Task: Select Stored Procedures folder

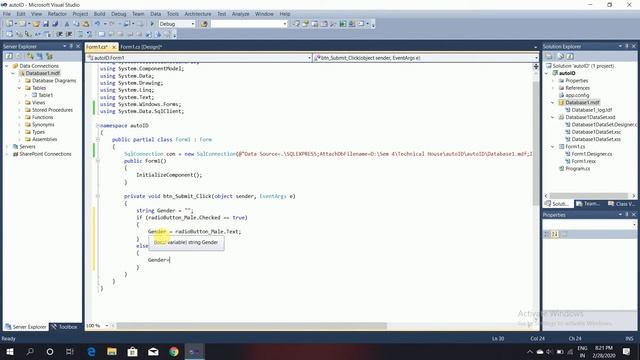Action: click(52, 110)
